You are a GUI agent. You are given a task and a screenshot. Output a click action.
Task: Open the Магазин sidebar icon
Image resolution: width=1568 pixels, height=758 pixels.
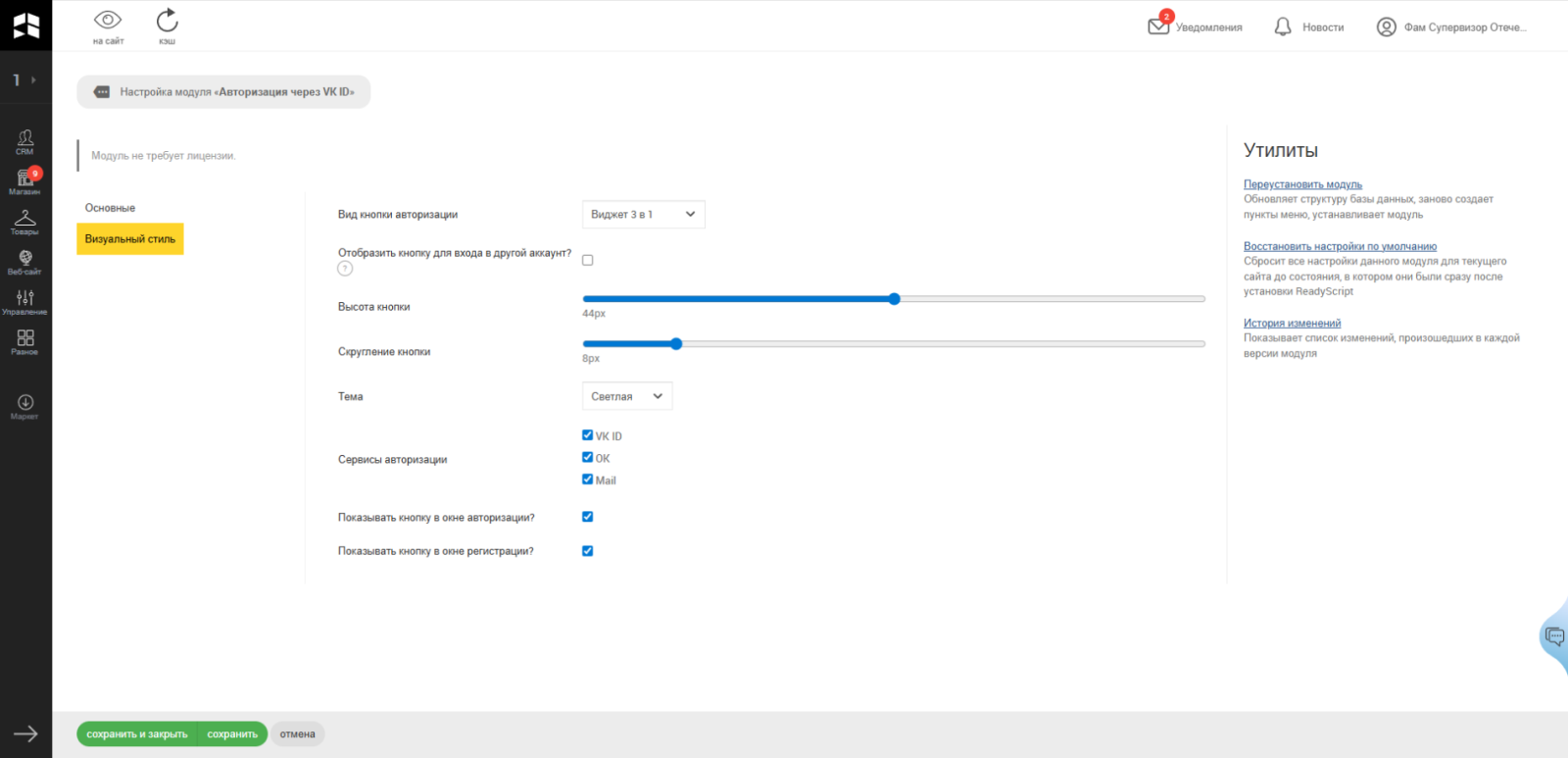25,181
